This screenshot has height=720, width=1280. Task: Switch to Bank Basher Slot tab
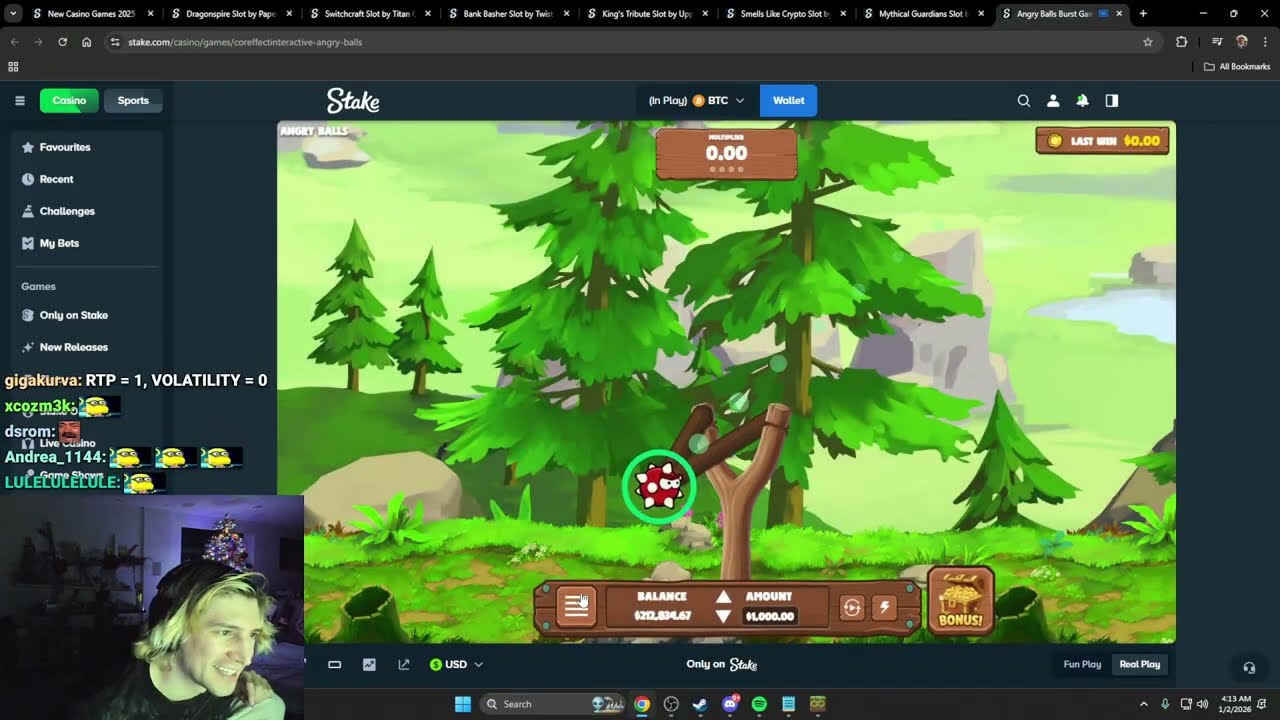click(508, 14)
